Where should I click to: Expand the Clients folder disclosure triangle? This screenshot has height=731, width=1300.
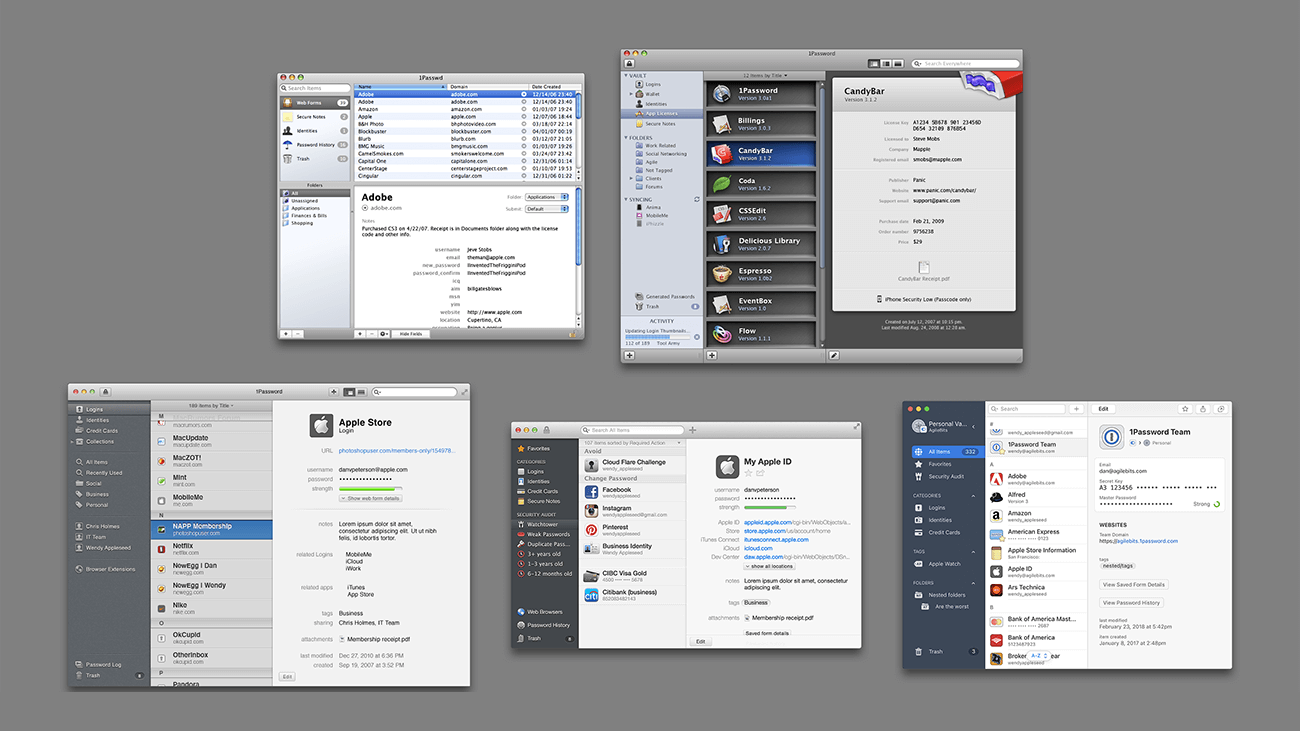(631, 178)
